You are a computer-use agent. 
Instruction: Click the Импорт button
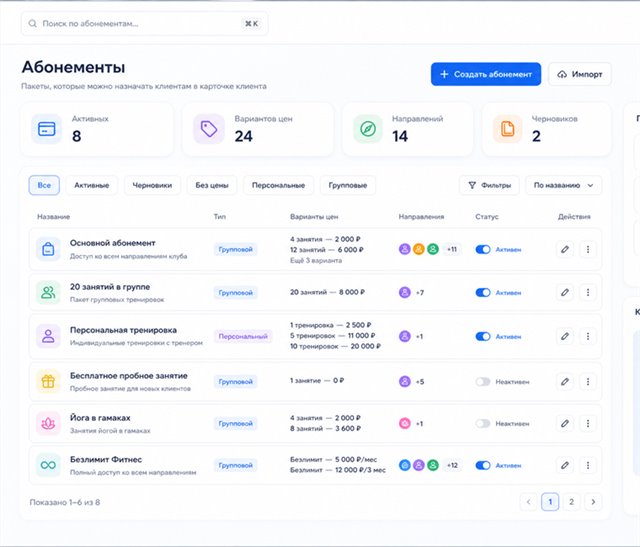(x=580, y=74)
